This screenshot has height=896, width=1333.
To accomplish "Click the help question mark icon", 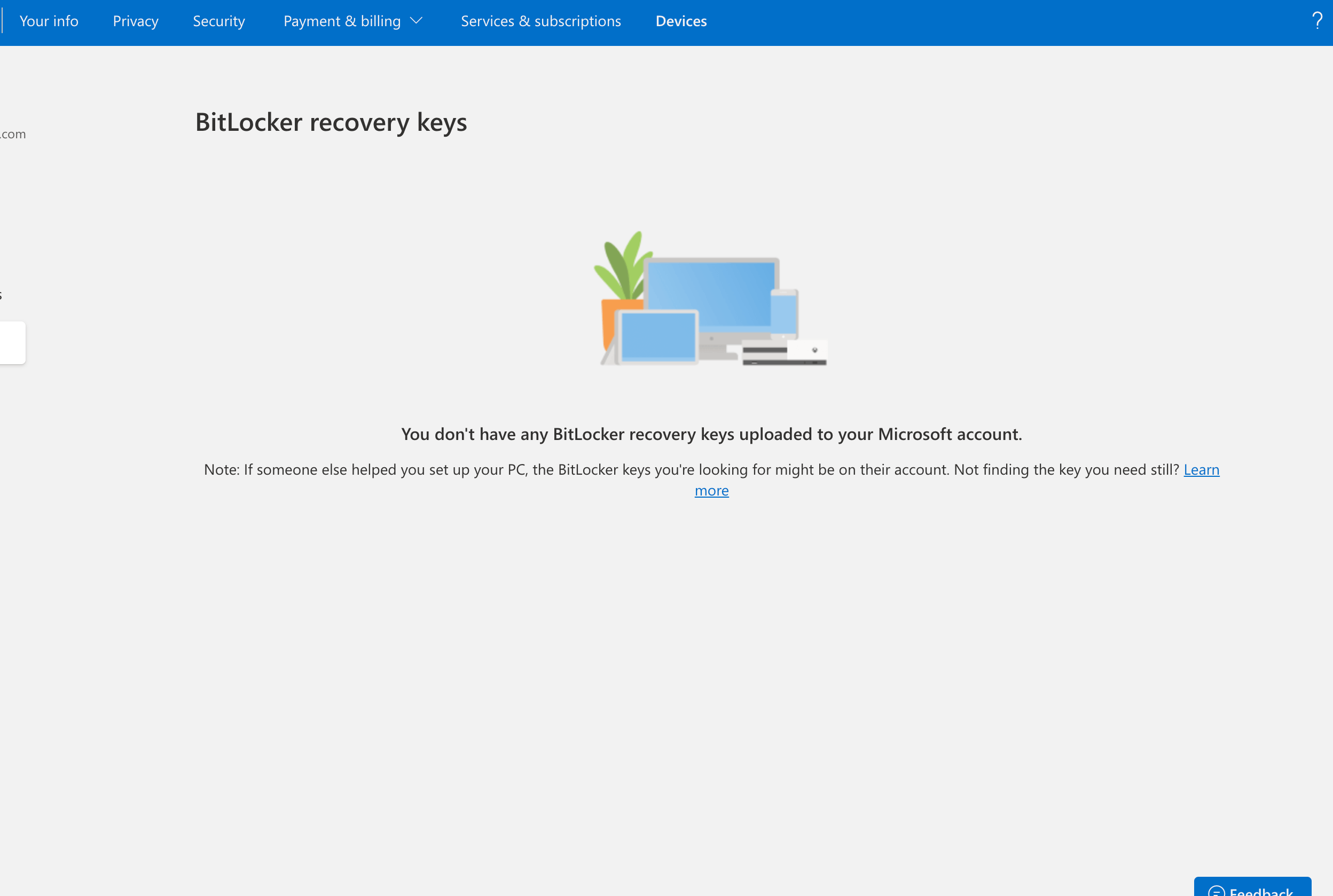I will [x=1317, y=21].
